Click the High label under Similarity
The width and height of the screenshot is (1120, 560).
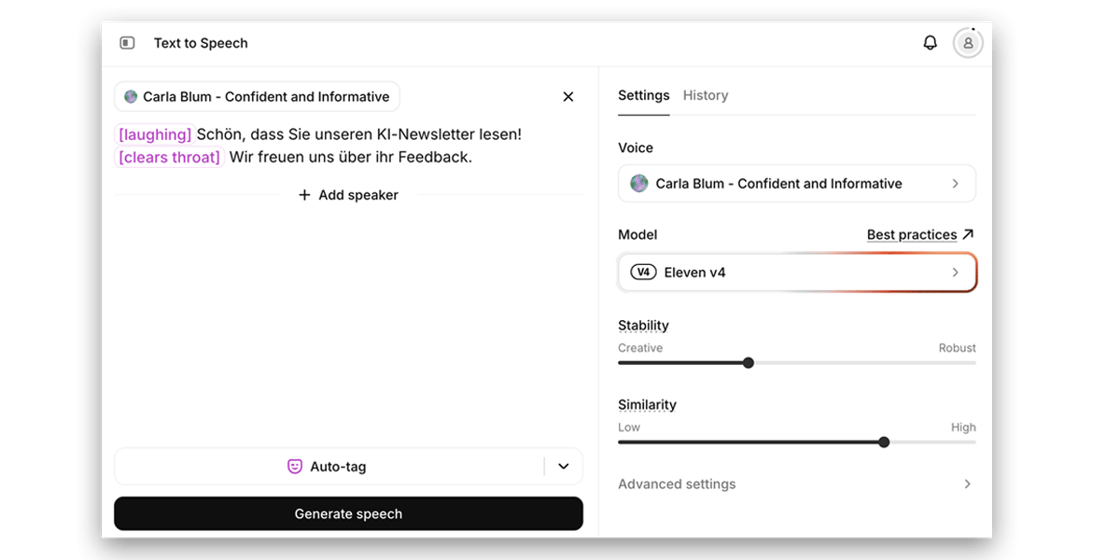(x=963, y=427)
